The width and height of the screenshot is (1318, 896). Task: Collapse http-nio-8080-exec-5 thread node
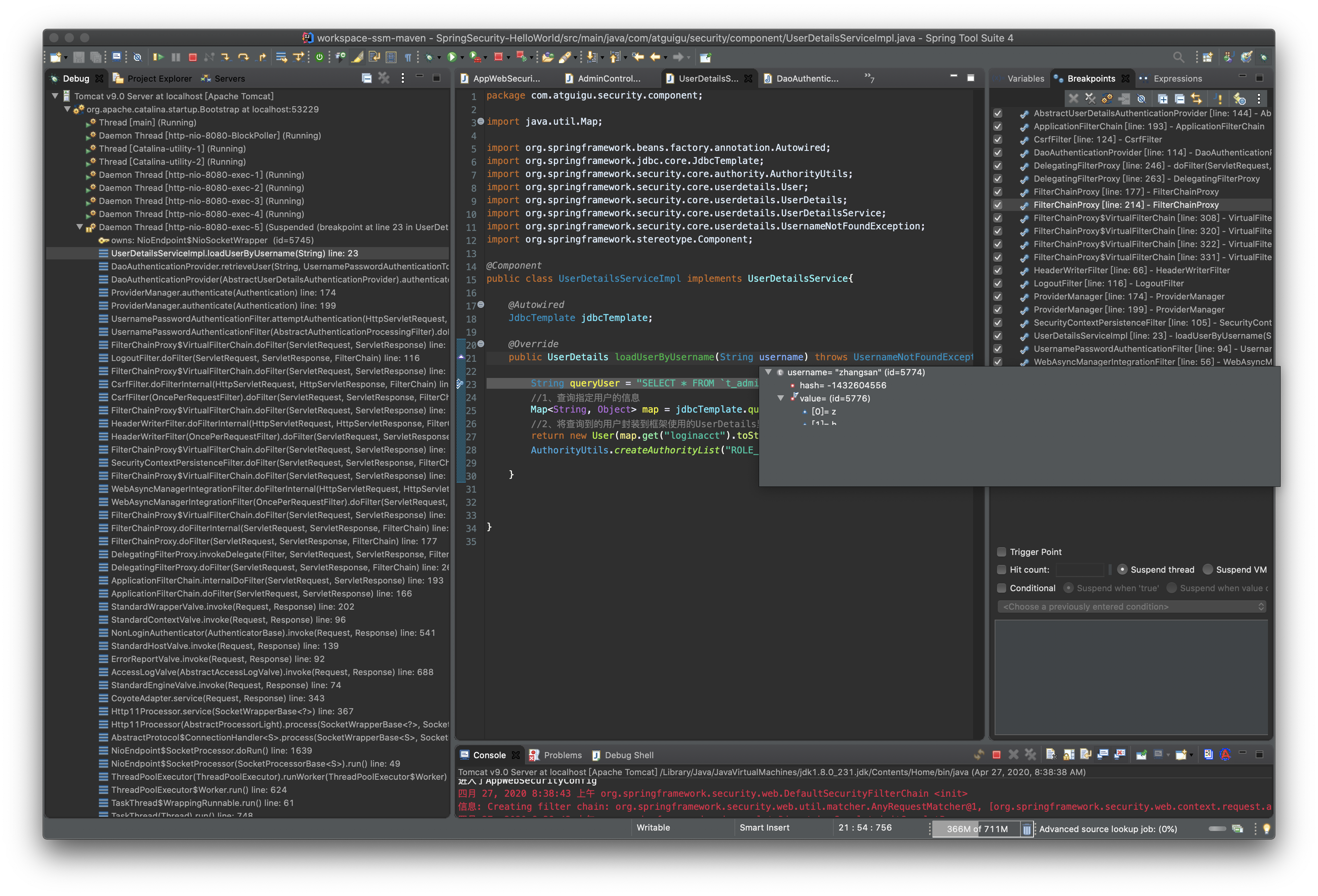(x=79, y=227)
